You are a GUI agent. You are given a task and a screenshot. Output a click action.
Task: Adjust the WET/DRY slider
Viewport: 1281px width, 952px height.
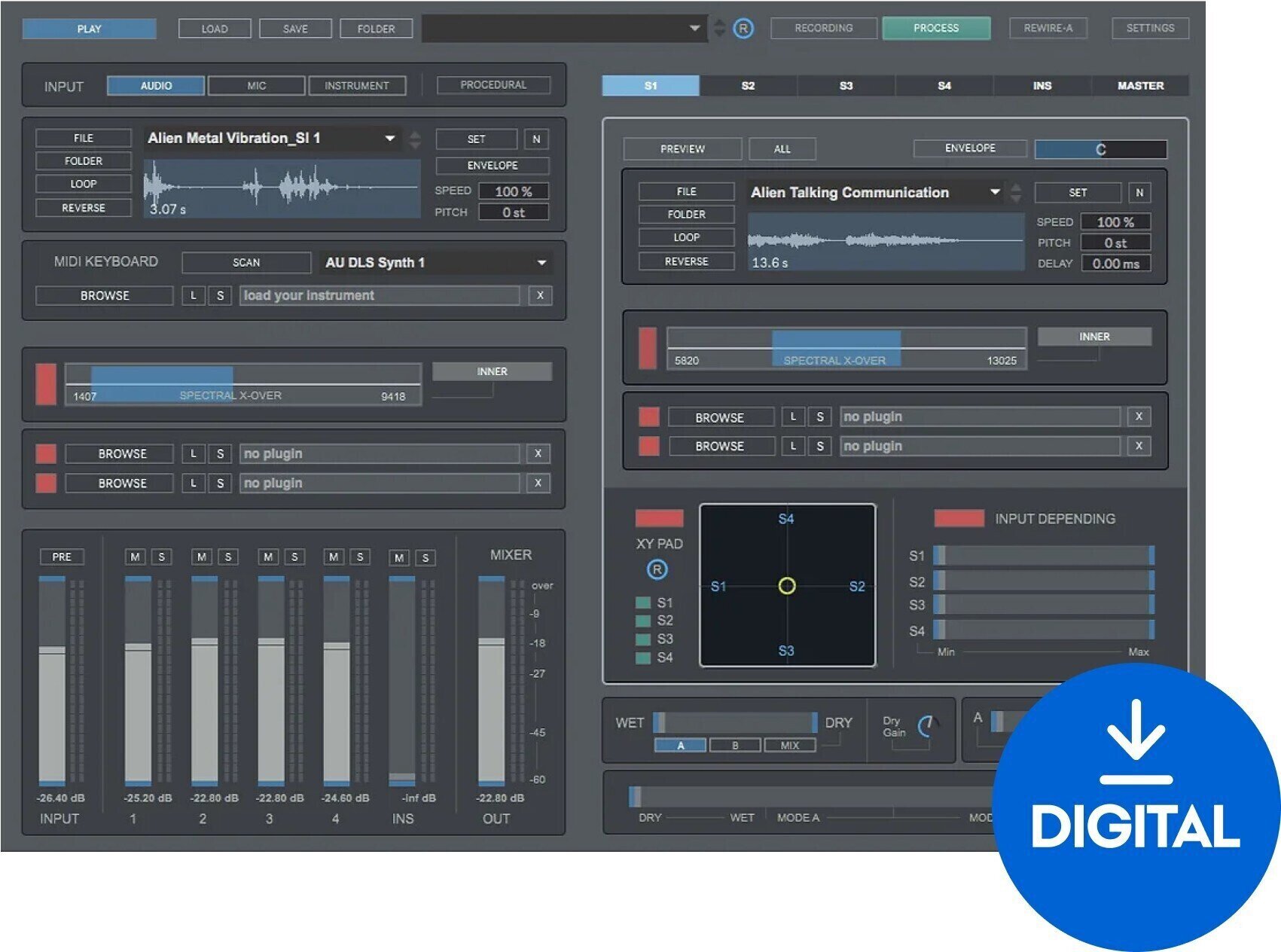pyautogui.click(x=735, y=722)
